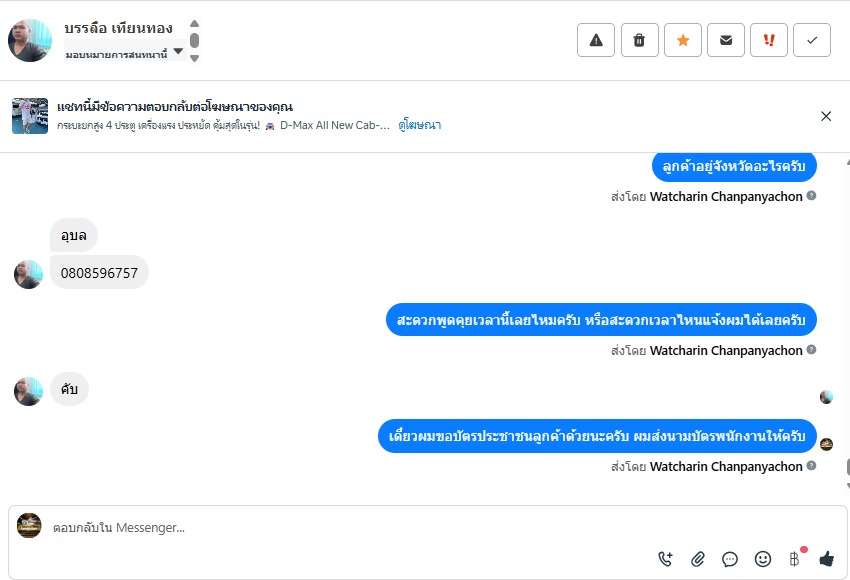Screen dimensions: 850x580
Task: Open saved replies speech bubble icon
Action: coord(730,559)
